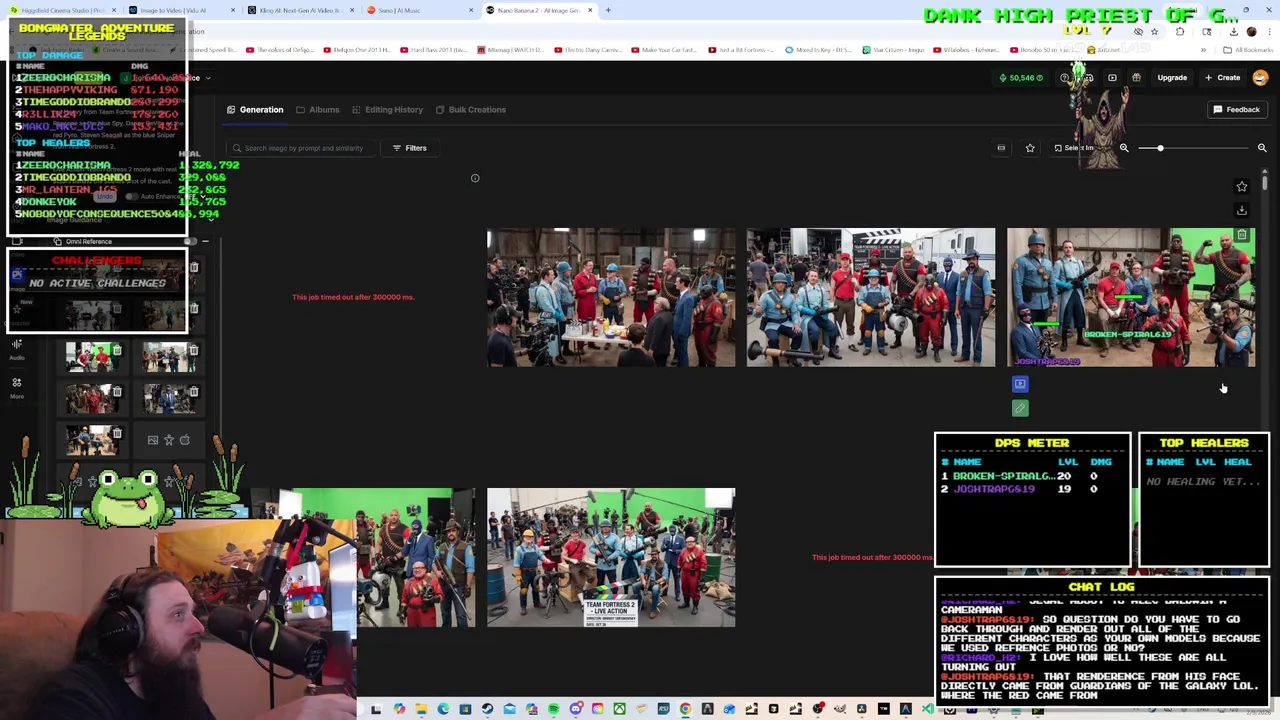The width and height of the screenshot is (1280, 720).
Task: Open the gift rewards icon in top bar
Action: [x=1136, y=78]
